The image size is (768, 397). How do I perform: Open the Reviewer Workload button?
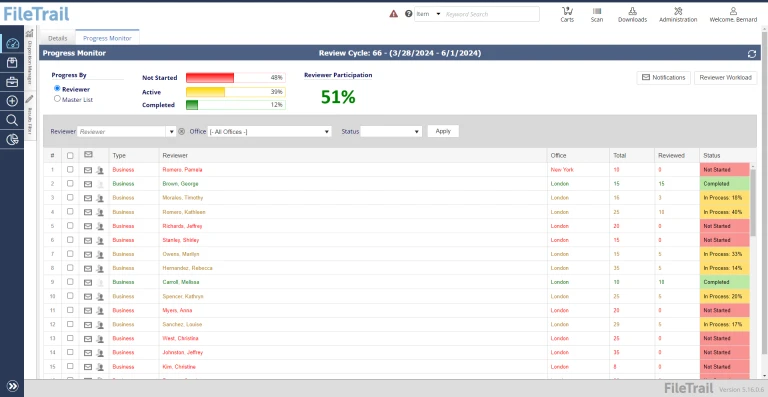point(725,77)
